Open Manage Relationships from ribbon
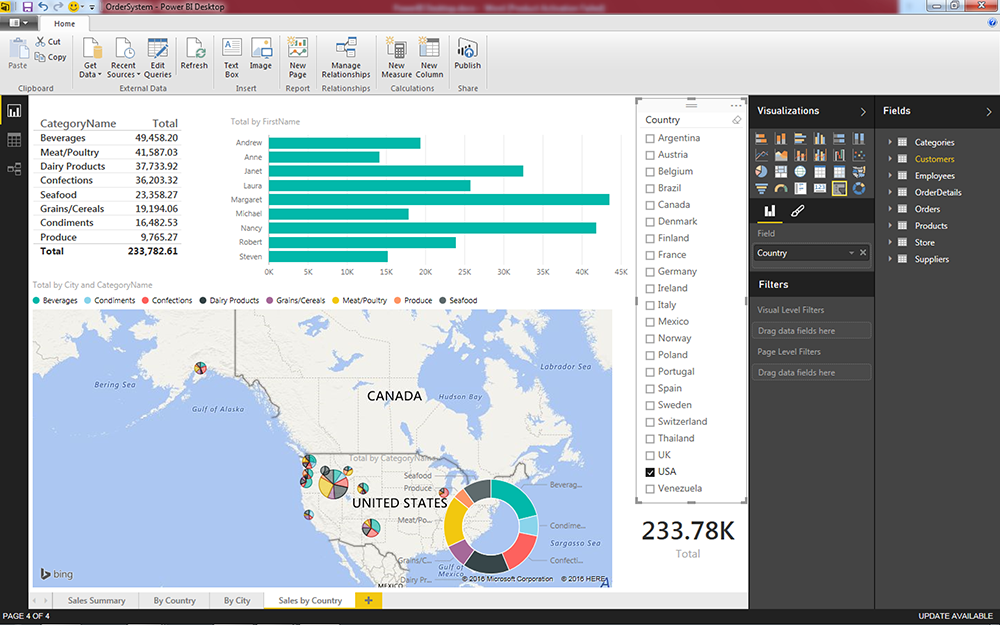This screenshot has width=1000, height=625. [346, 57]
